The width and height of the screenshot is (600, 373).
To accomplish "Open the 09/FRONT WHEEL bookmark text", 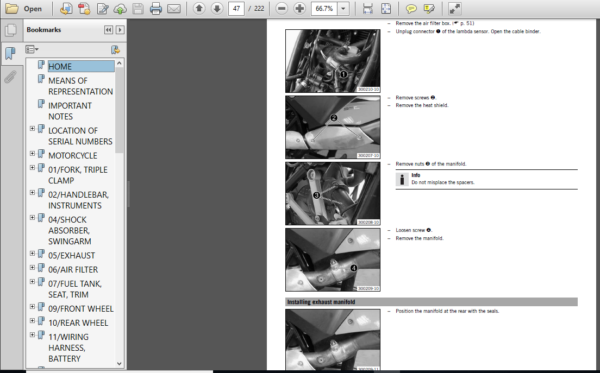I will [81, 309].
